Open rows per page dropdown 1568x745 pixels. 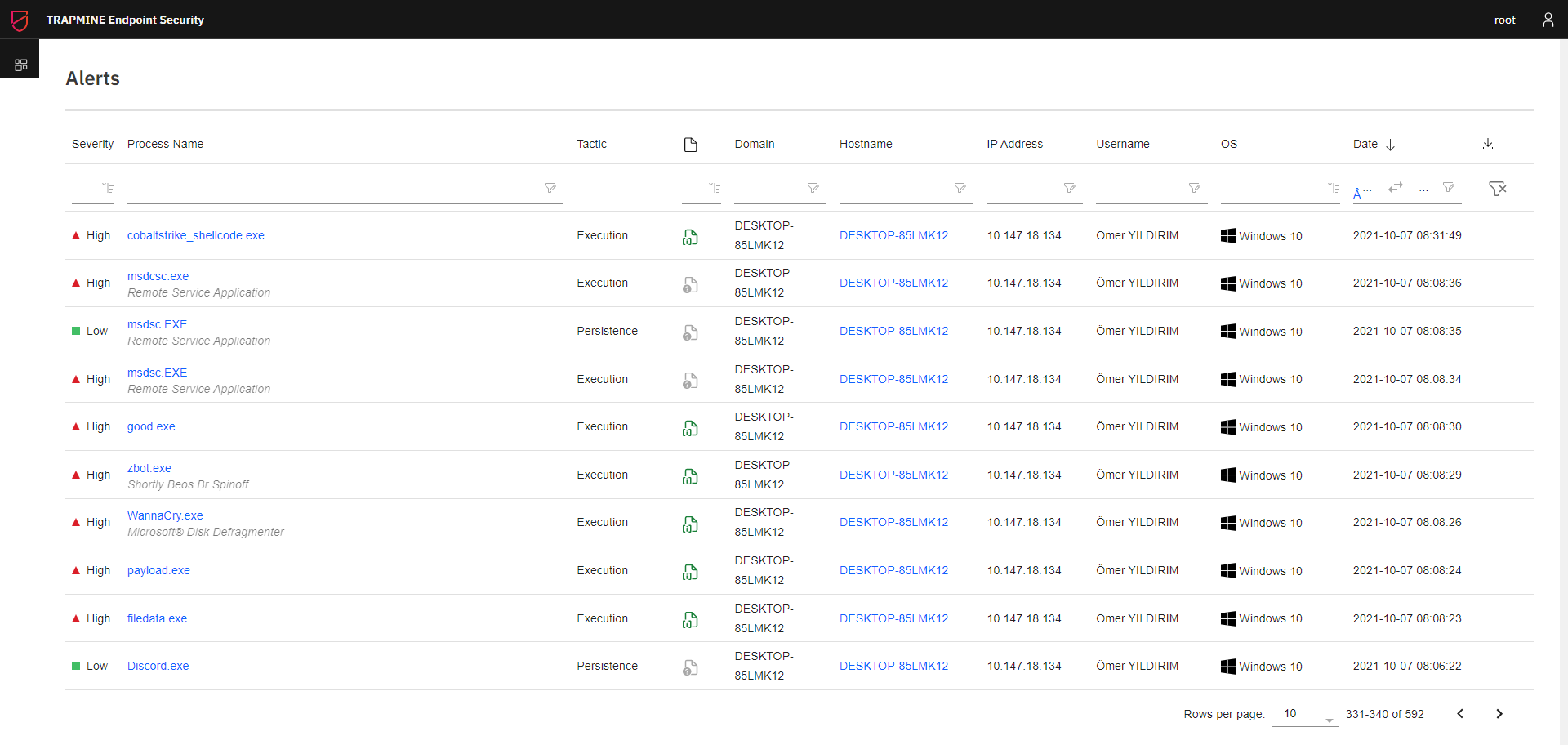click(1305, 715)
